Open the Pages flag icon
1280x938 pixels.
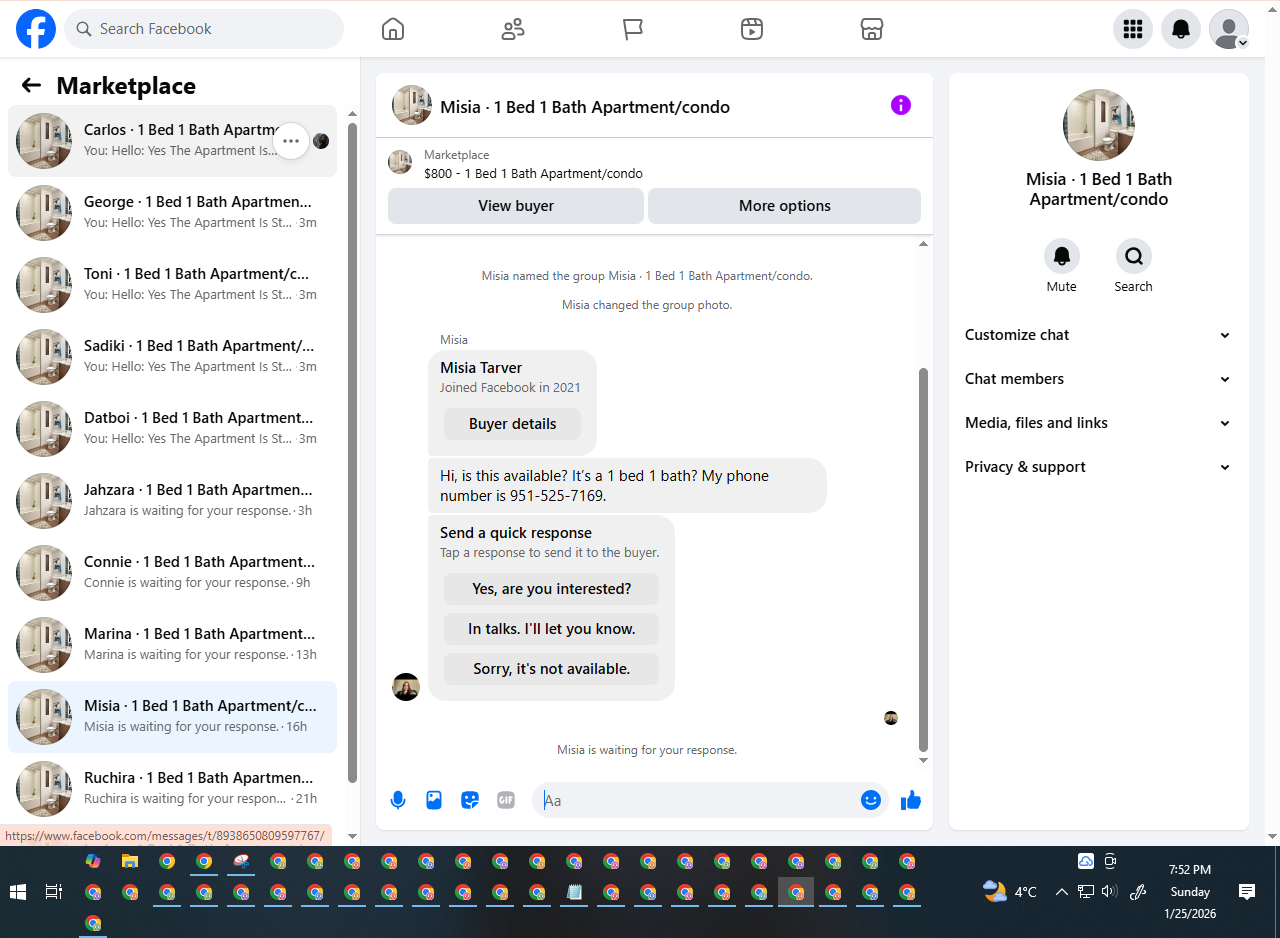pos(633,29)
